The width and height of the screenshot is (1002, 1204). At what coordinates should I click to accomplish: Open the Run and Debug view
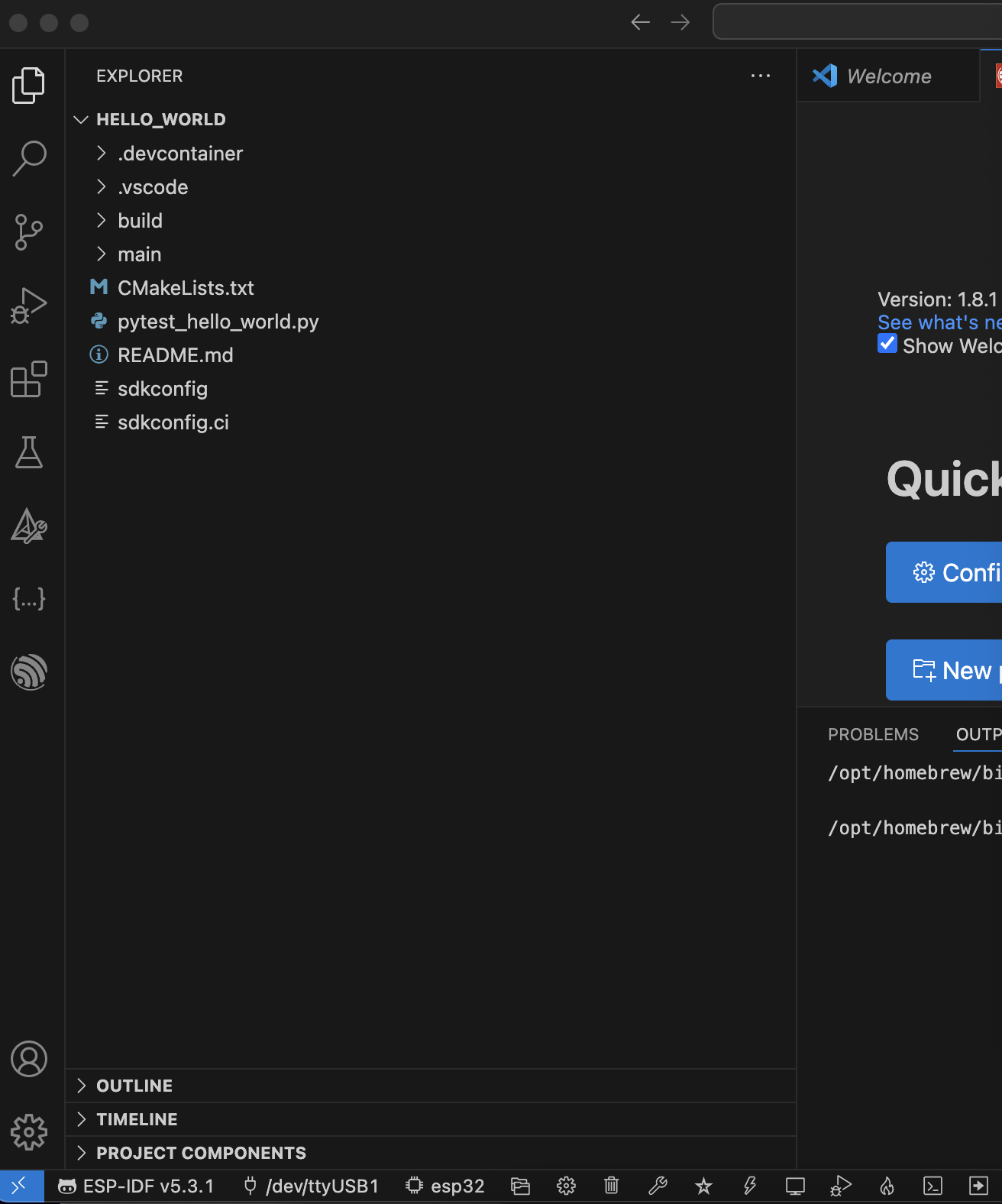29,306
